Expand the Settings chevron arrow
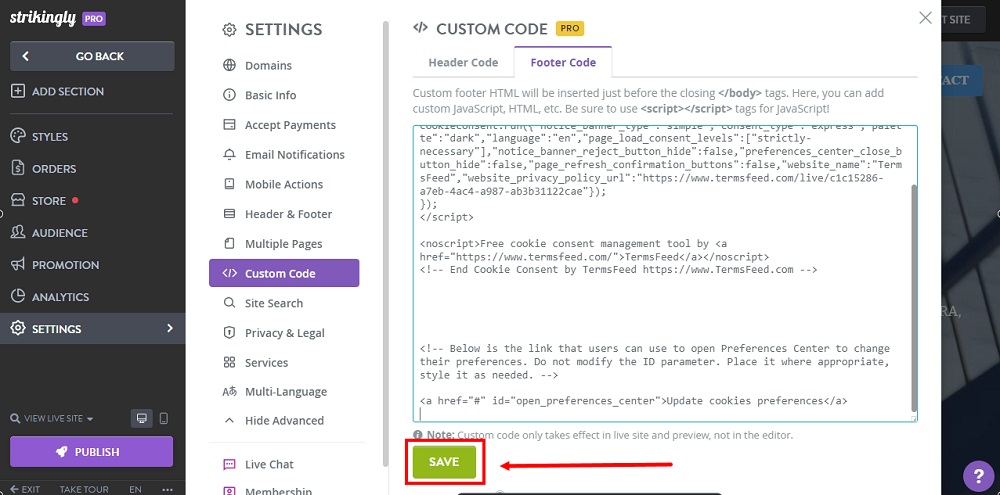This screenshot has width=1000, height=495. point(170,328)
